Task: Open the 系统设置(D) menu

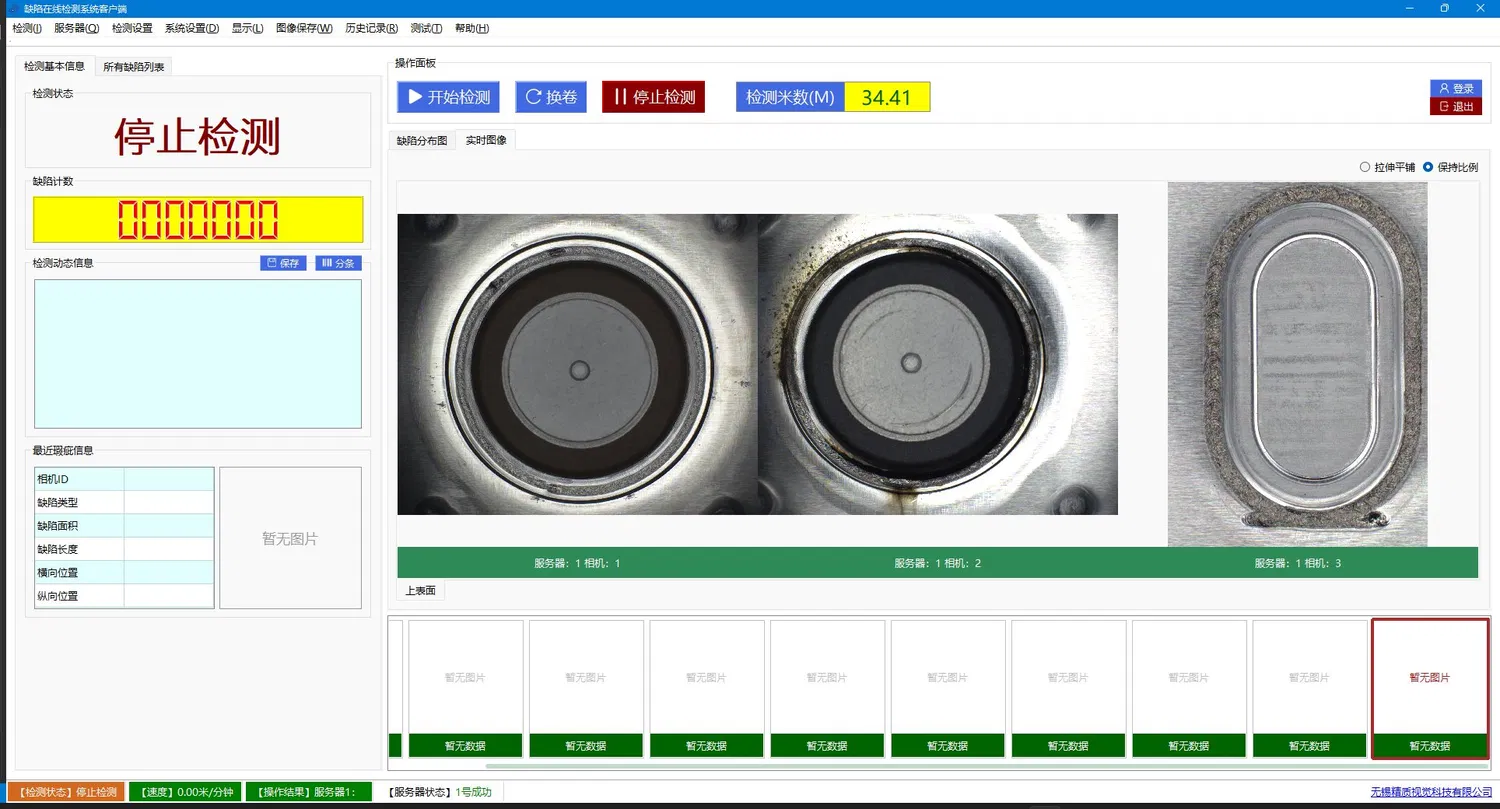Action: click(x=192, y=28)
